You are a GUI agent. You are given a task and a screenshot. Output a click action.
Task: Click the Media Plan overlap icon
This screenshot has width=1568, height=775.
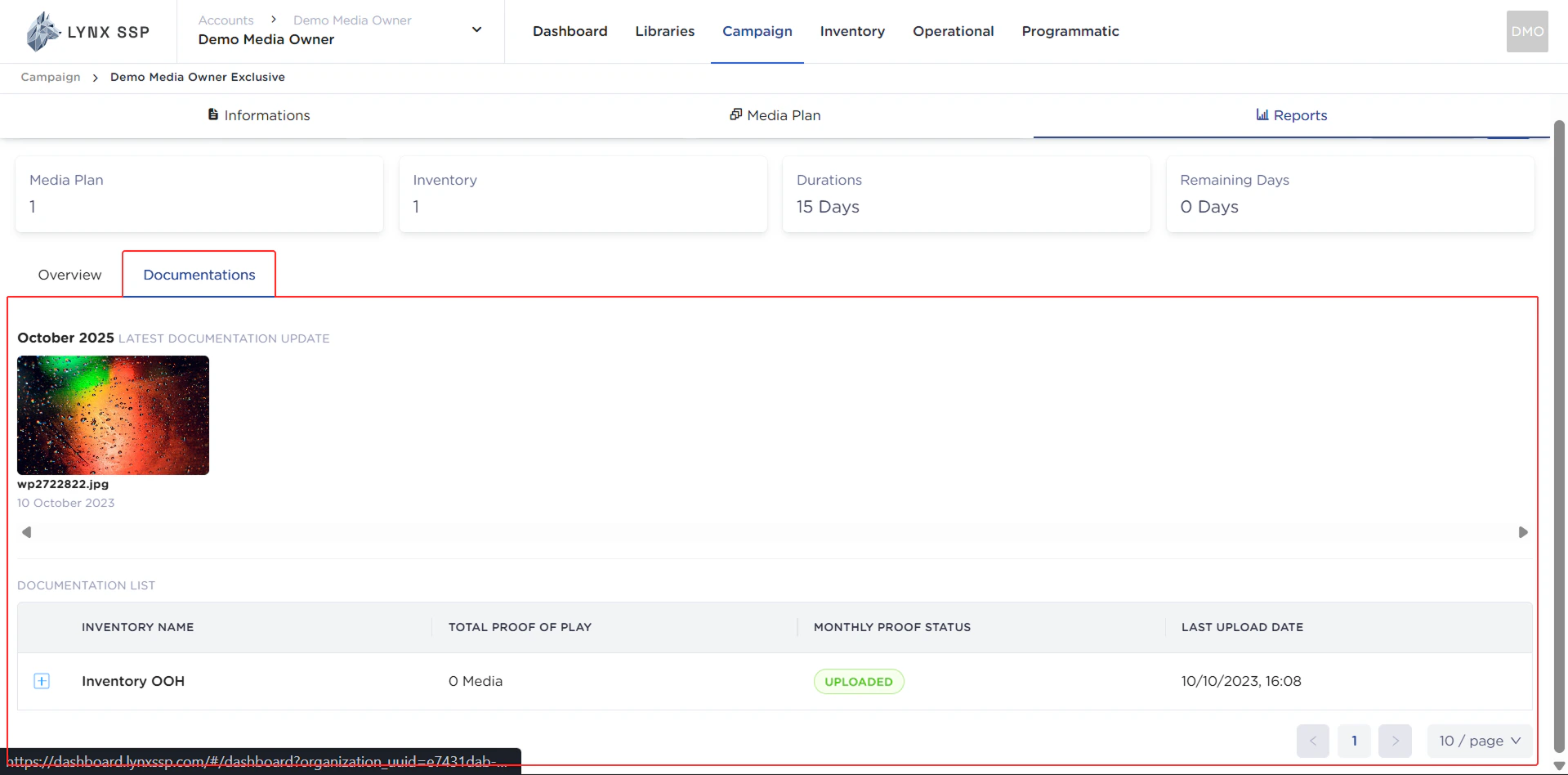click(735, 114)
